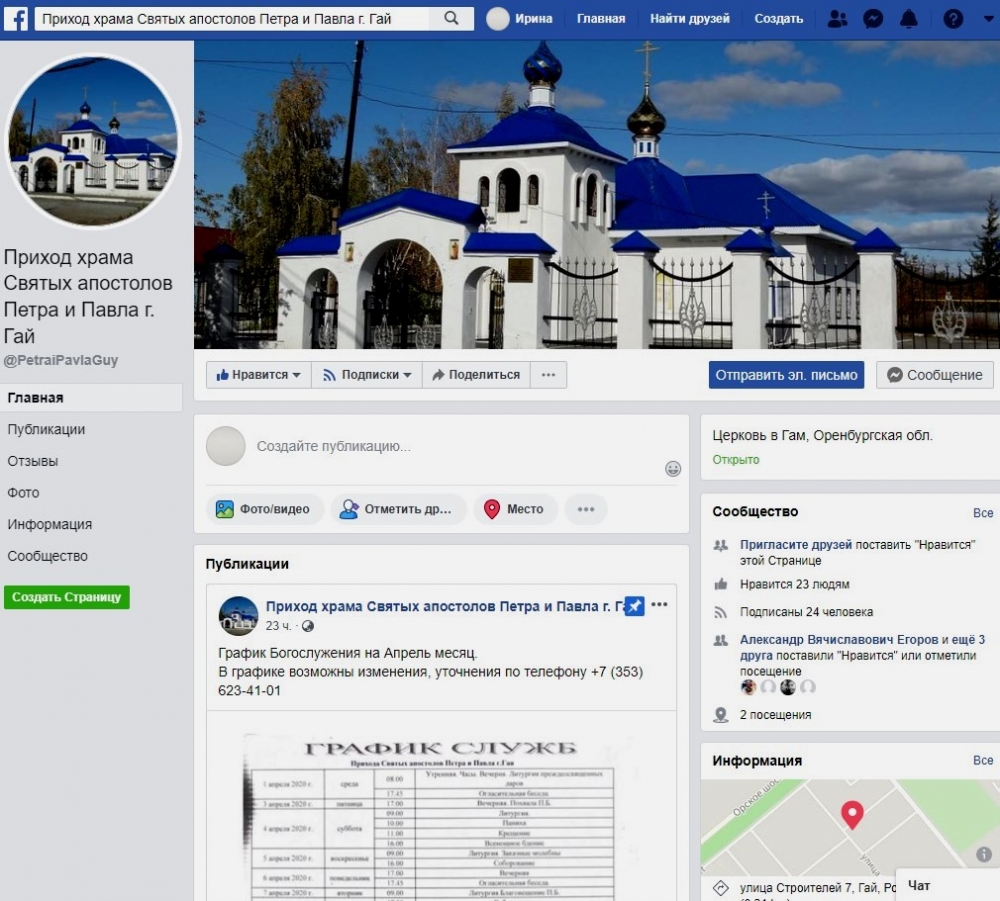1000x901 pixels.
Task: Click the red map location pin
Action: [x=852, y=815]
